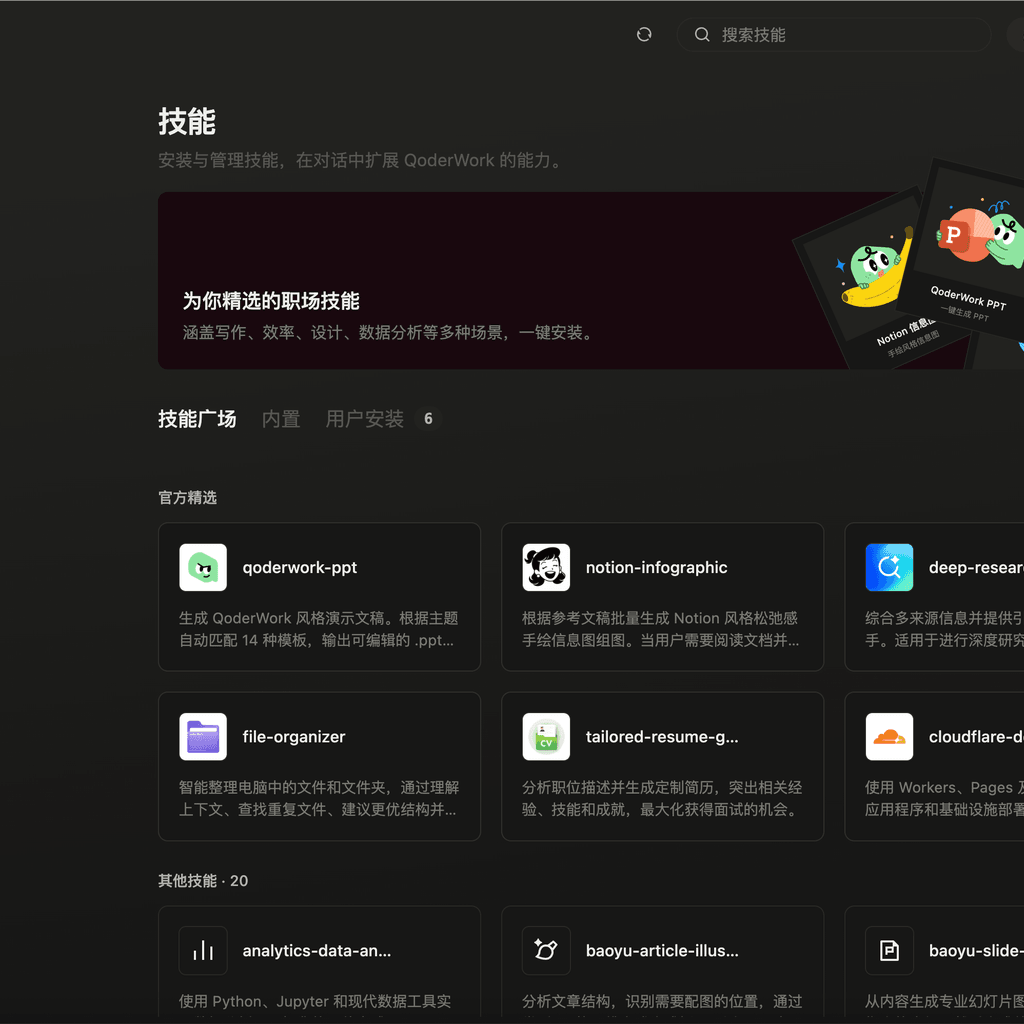The image size is (1024, 1024).
Task: Click the tailored-resume-generator CV icon
Action: (x=546, y=737)
